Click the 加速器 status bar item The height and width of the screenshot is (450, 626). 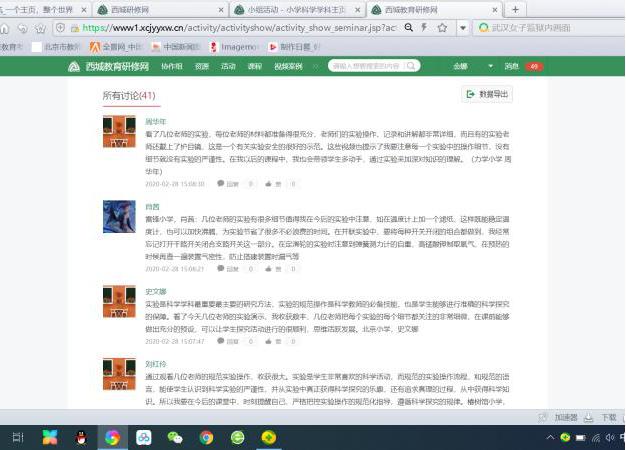[x=558, y=417]
